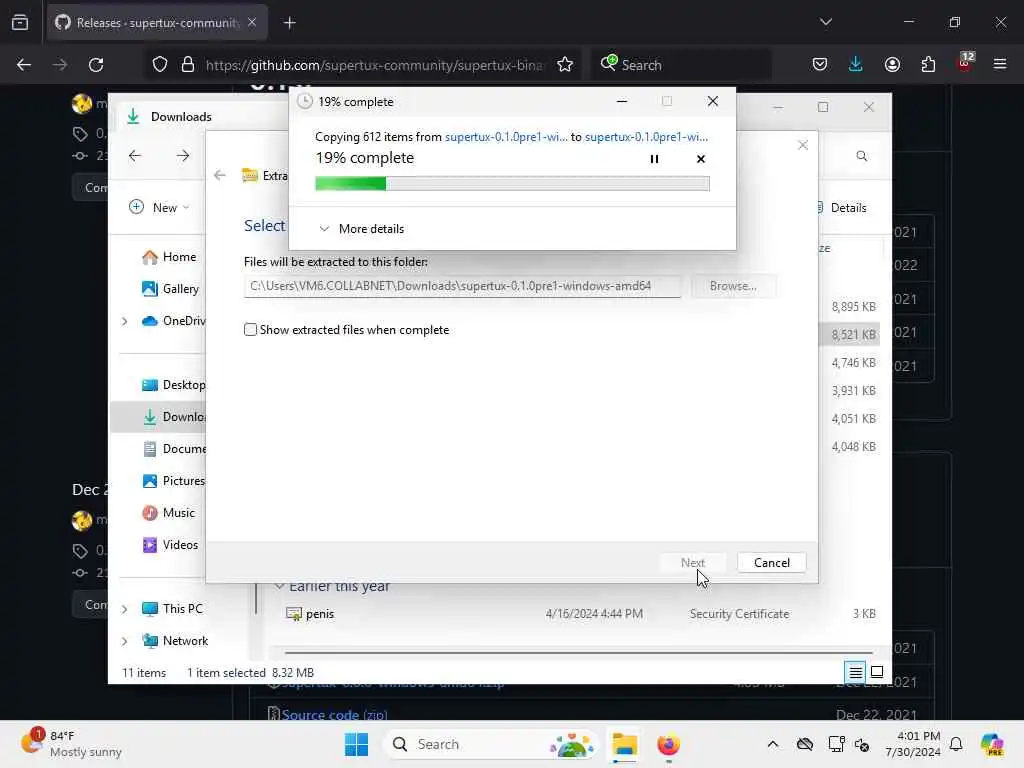1024x768 pixels.
Task: Select Videos in the sidebar
Action: click(170, 545)
